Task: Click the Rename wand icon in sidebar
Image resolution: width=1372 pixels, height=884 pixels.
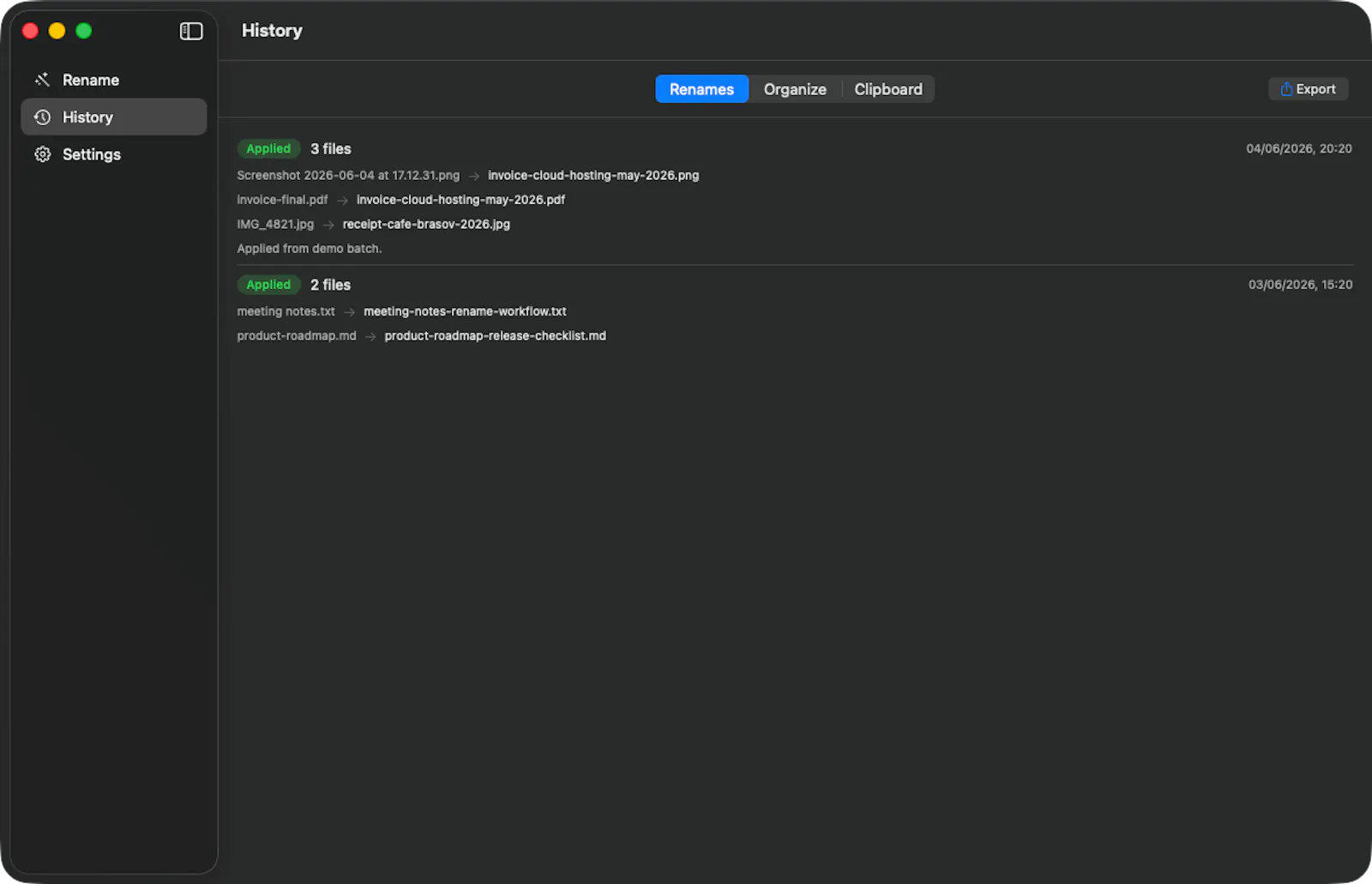Action: (42, 80)
